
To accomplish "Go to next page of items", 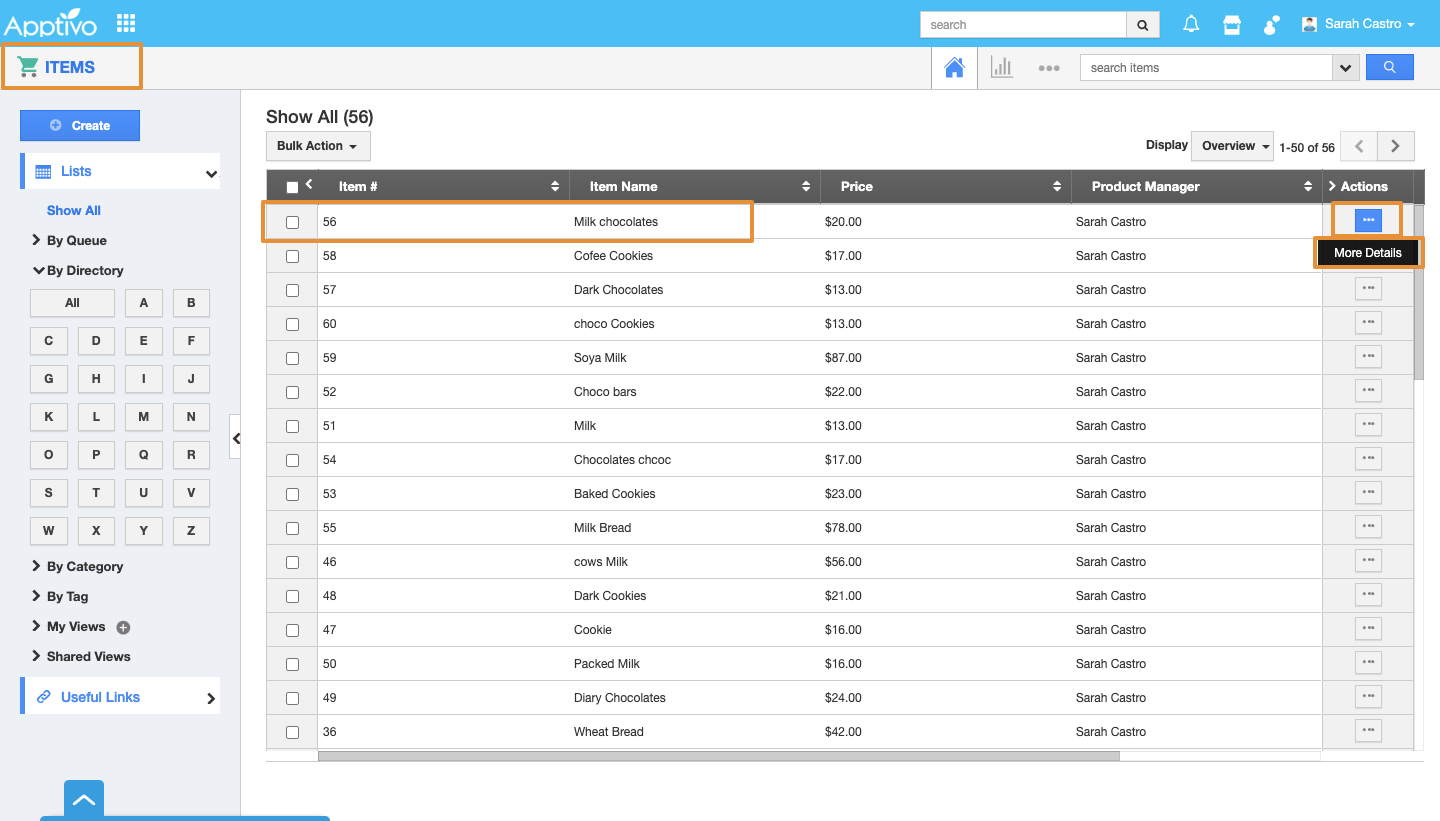I will tap(1395, 146).
